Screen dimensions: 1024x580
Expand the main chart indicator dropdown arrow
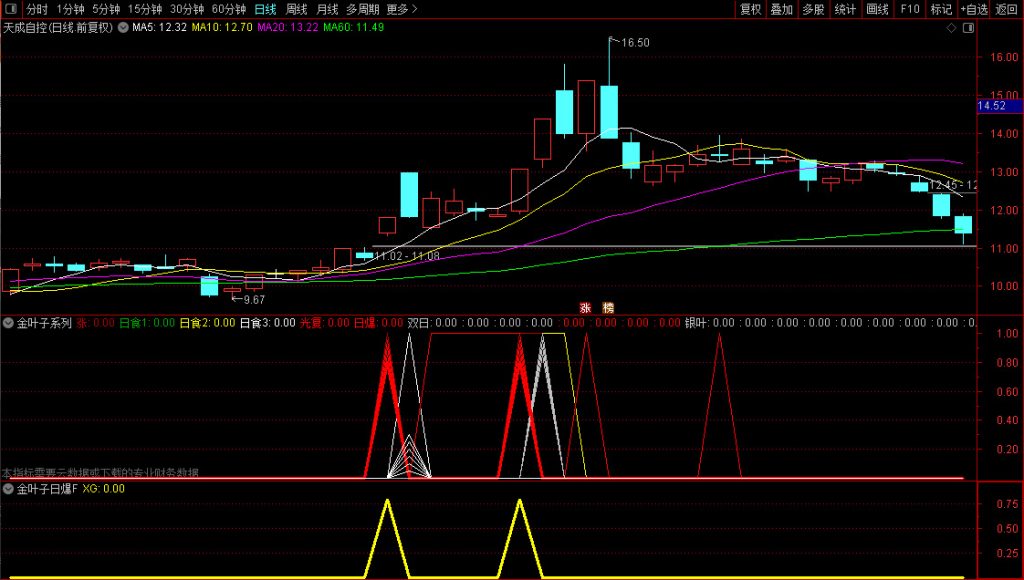(x=123, y=27)
